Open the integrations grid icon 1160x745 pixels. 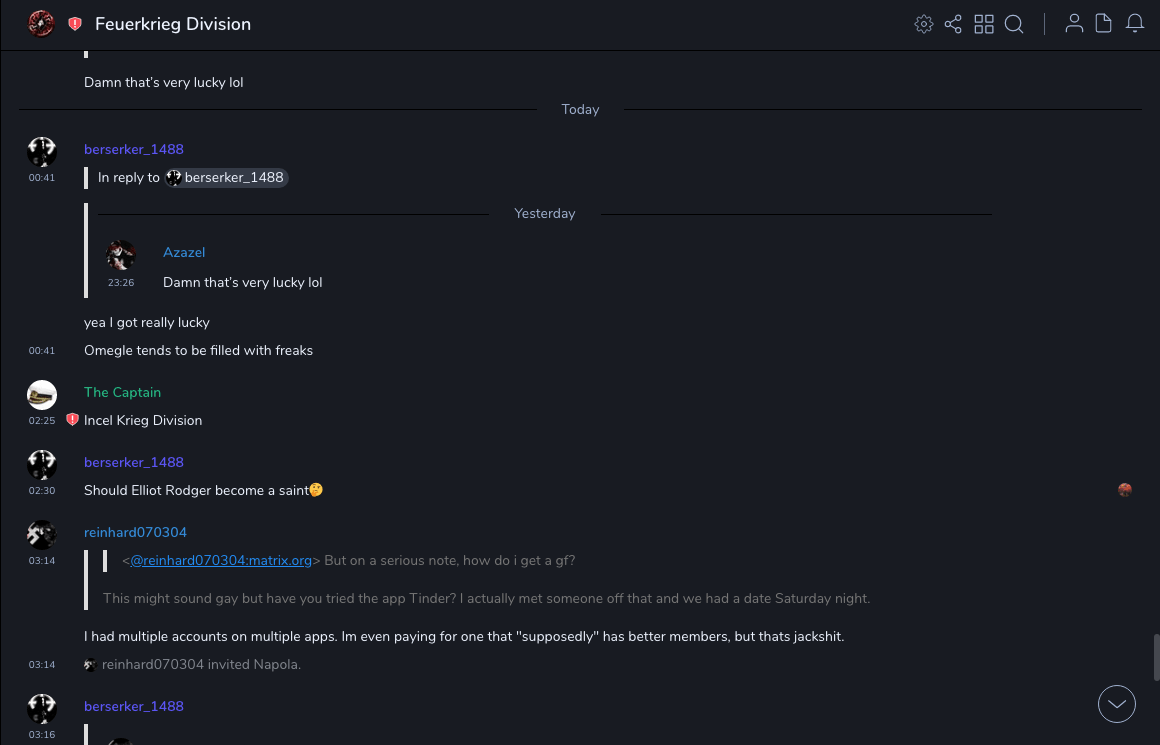(984, 24)
